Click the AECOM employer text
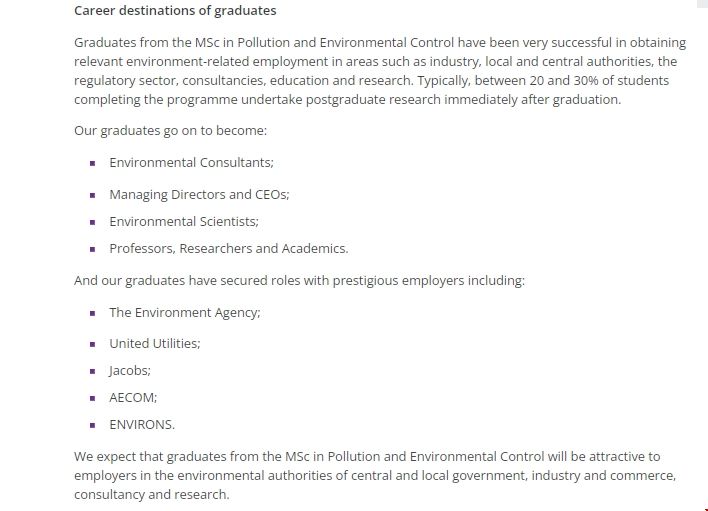Image resolution: width=708 pixels, height=511 pixels. (133, 397)
